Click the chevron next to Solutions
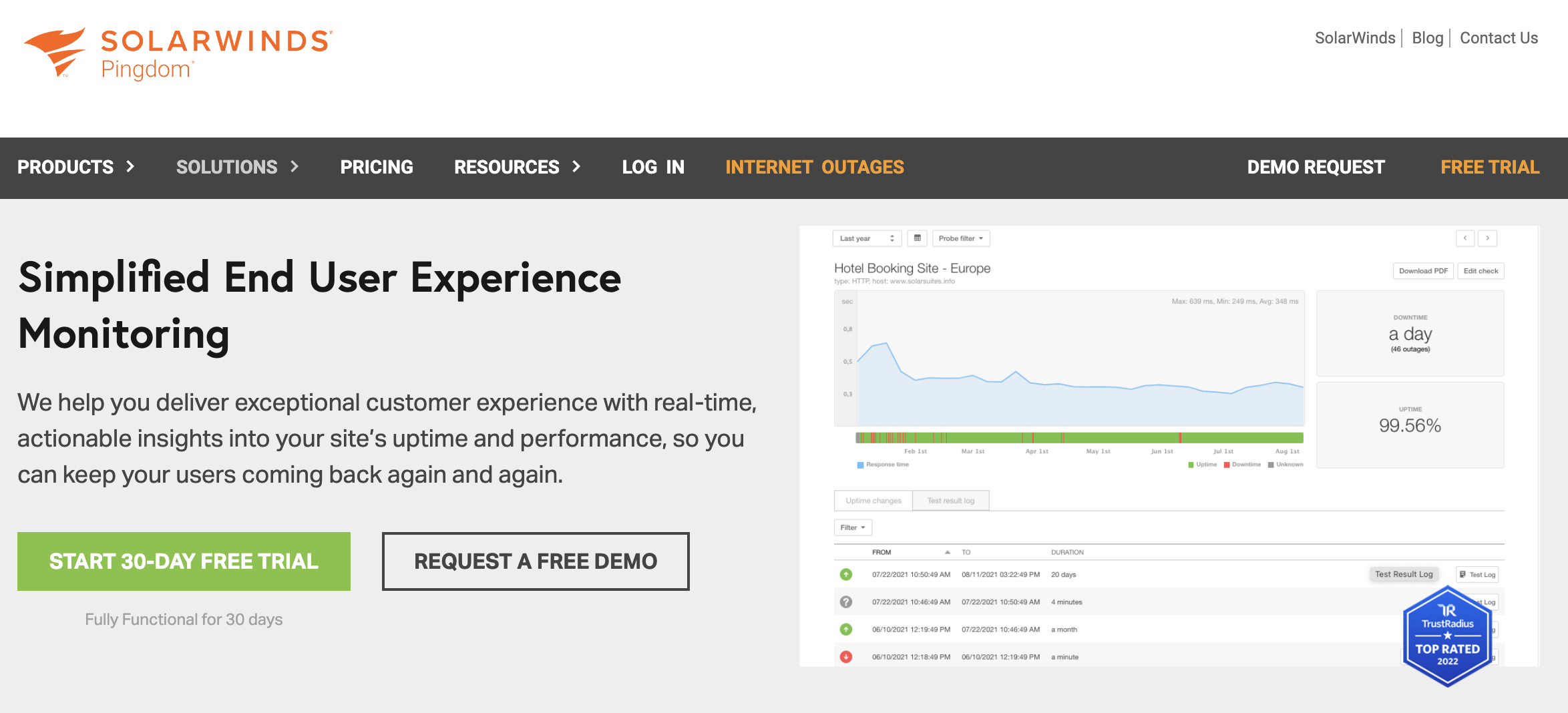This screenshot has width=1568, height=713. click(x=295, y=166)
